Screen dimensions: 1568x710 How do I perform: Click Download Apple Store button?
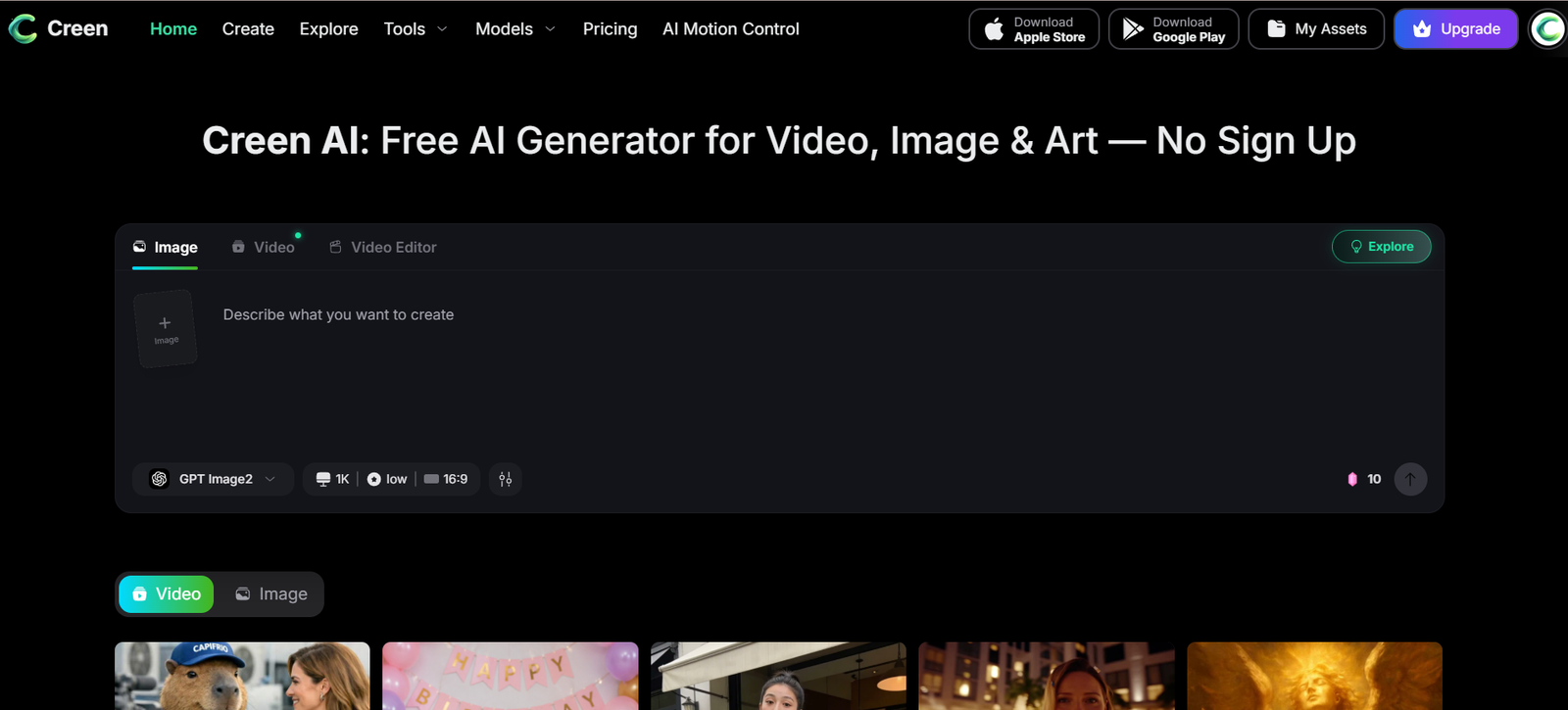coord(1034,29)
